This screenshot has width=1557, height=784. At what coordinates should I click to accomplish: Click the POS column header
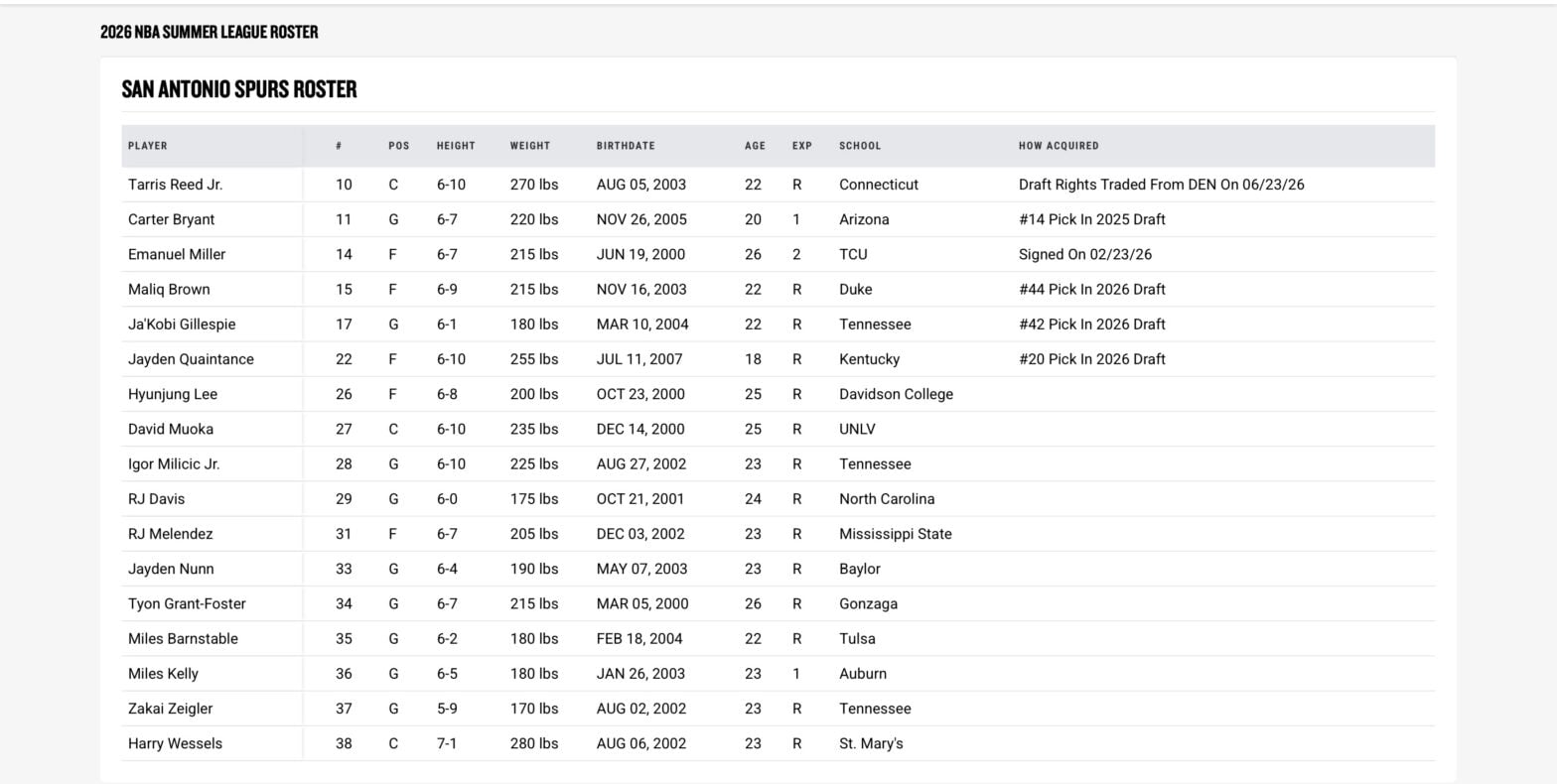(399, 146)
